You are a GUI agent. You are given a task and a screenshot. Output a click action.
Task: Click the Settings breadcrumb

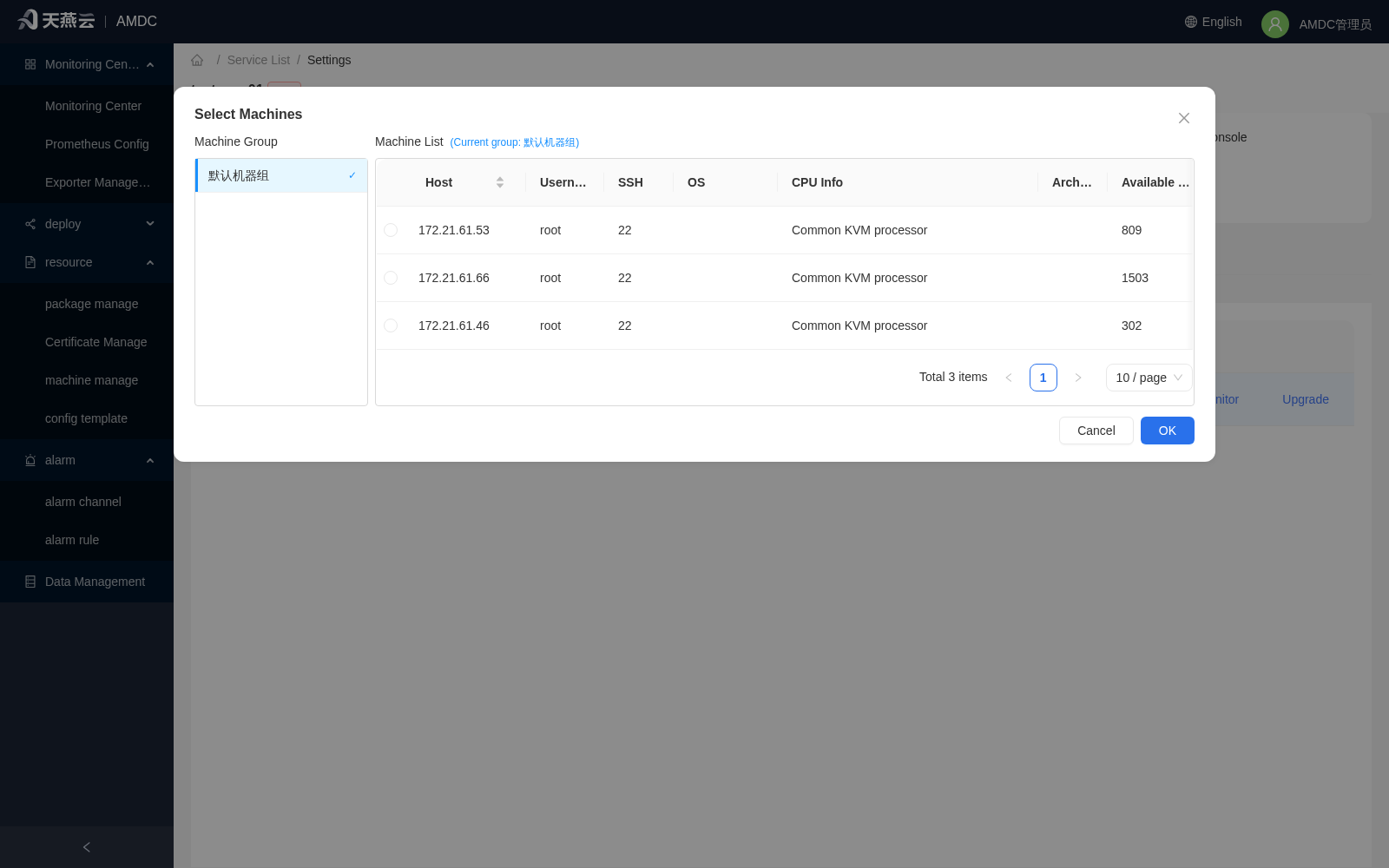pyautogui.click(x=329, y=60)
